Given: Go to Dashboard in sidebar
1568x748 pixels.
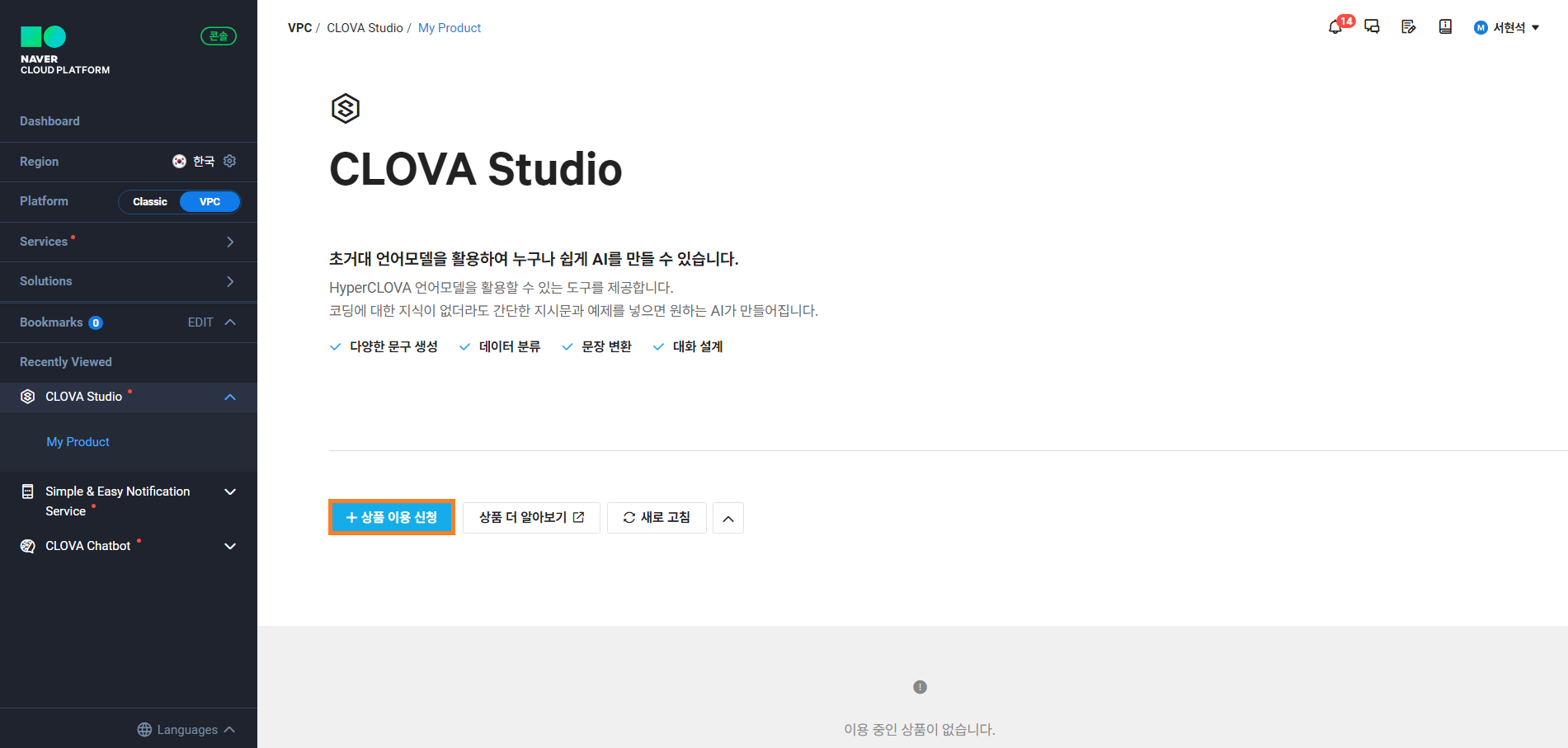Looking at the screenshot, I should [x=49, y=121].
